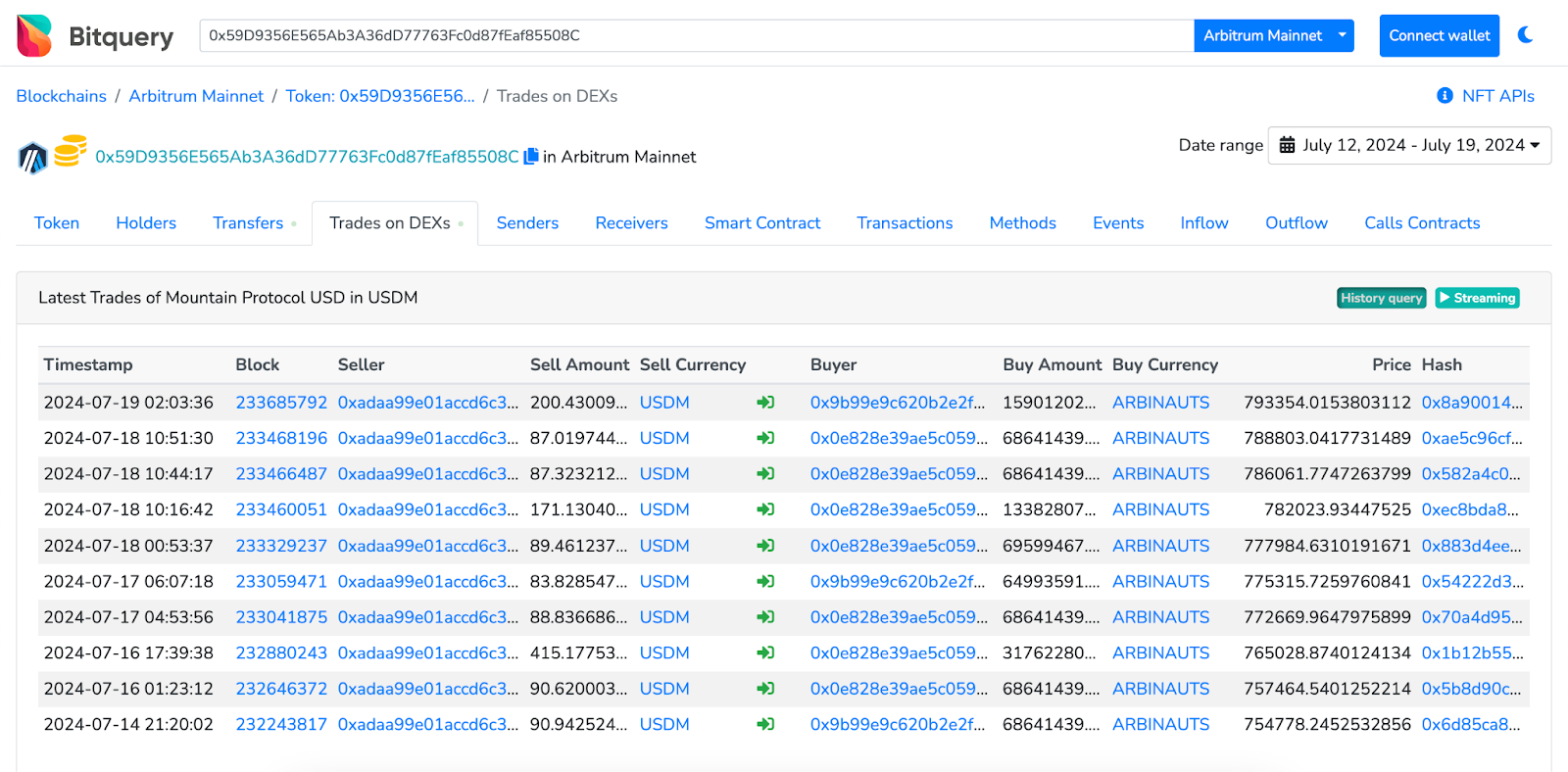
Task: Open the Receivers tab
Action: pyautogui.click(x=631, y=223)
